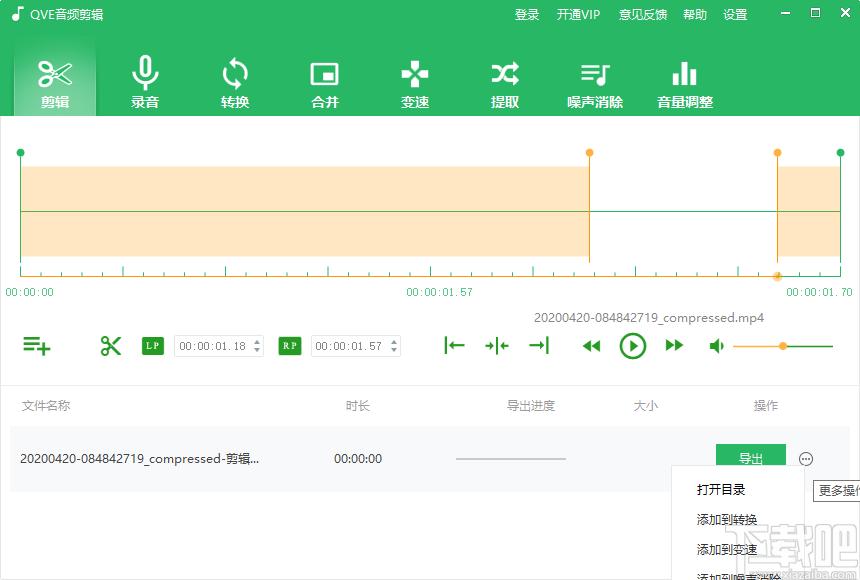The height and width of the screenshot is (580, 860).
Task: Click the right orange selection marker on the waveform
Action: coord(777,153)
